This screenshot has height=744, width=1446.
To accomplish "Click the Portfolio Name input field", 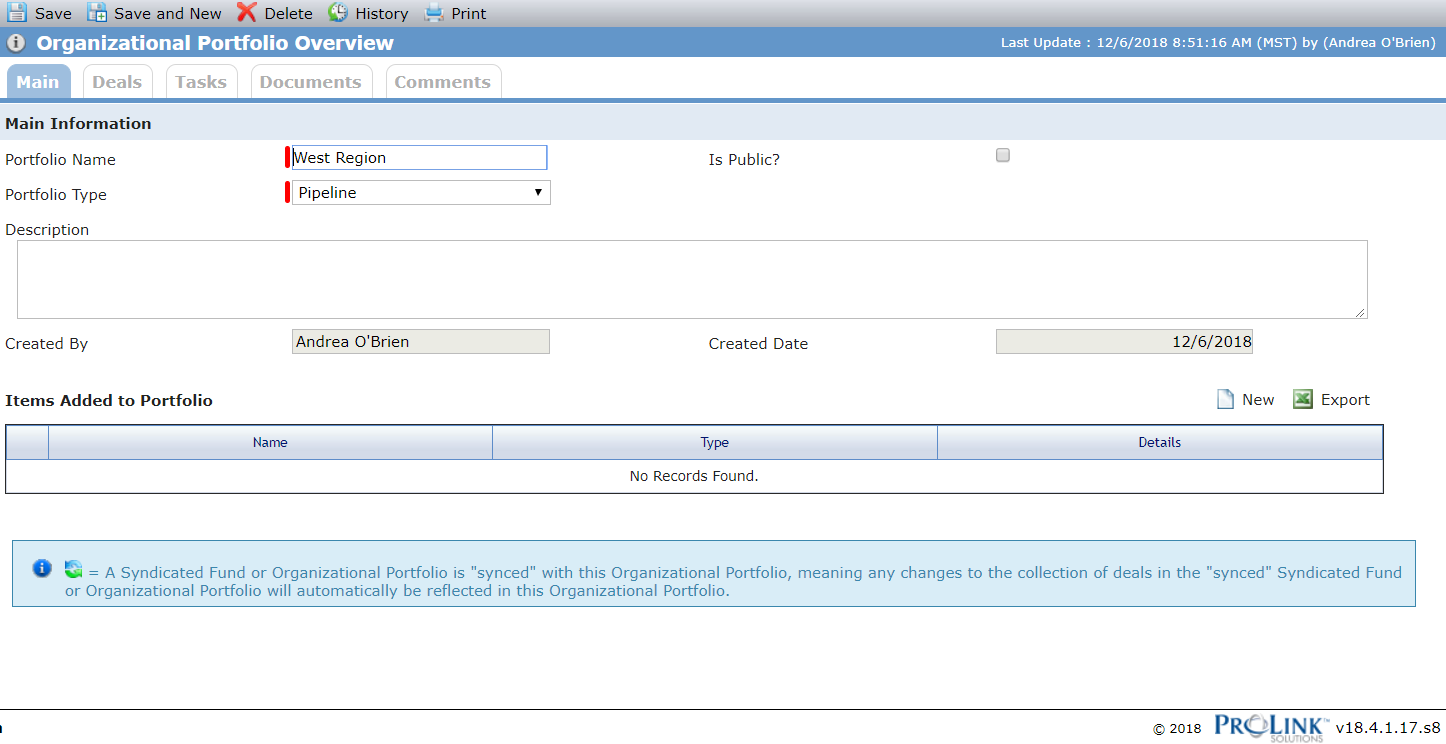I will [419, 158].
